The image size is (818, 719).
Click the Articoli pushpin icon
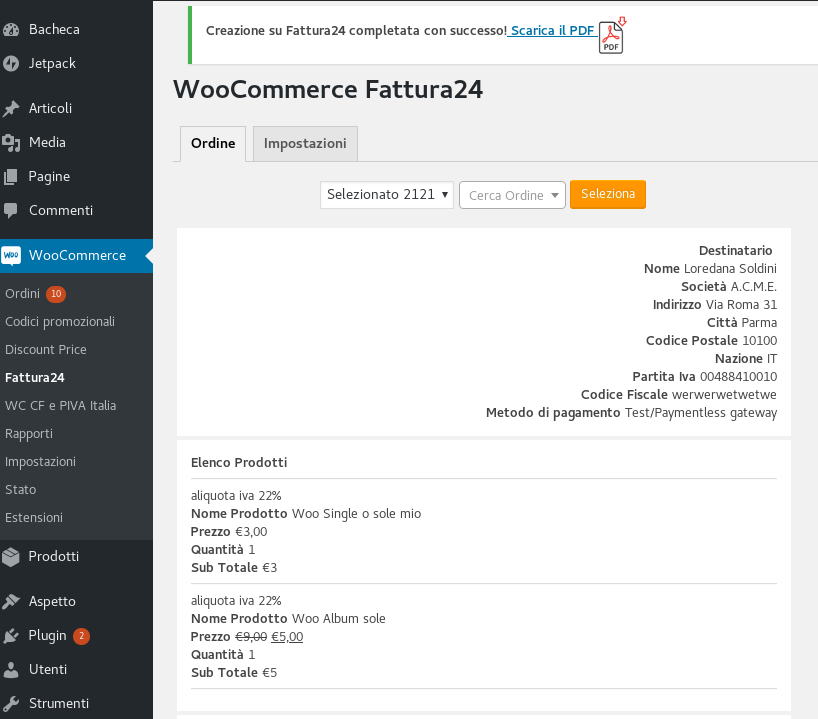pyautogui.click(x=11, y=109)
